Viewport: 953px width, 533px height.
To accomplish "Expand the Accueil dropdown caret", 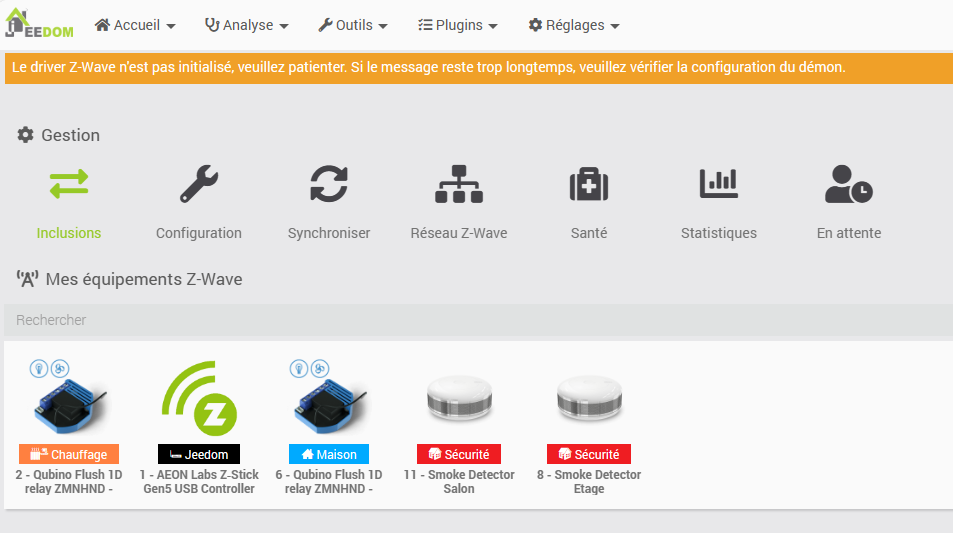I will tap(171, 26).
